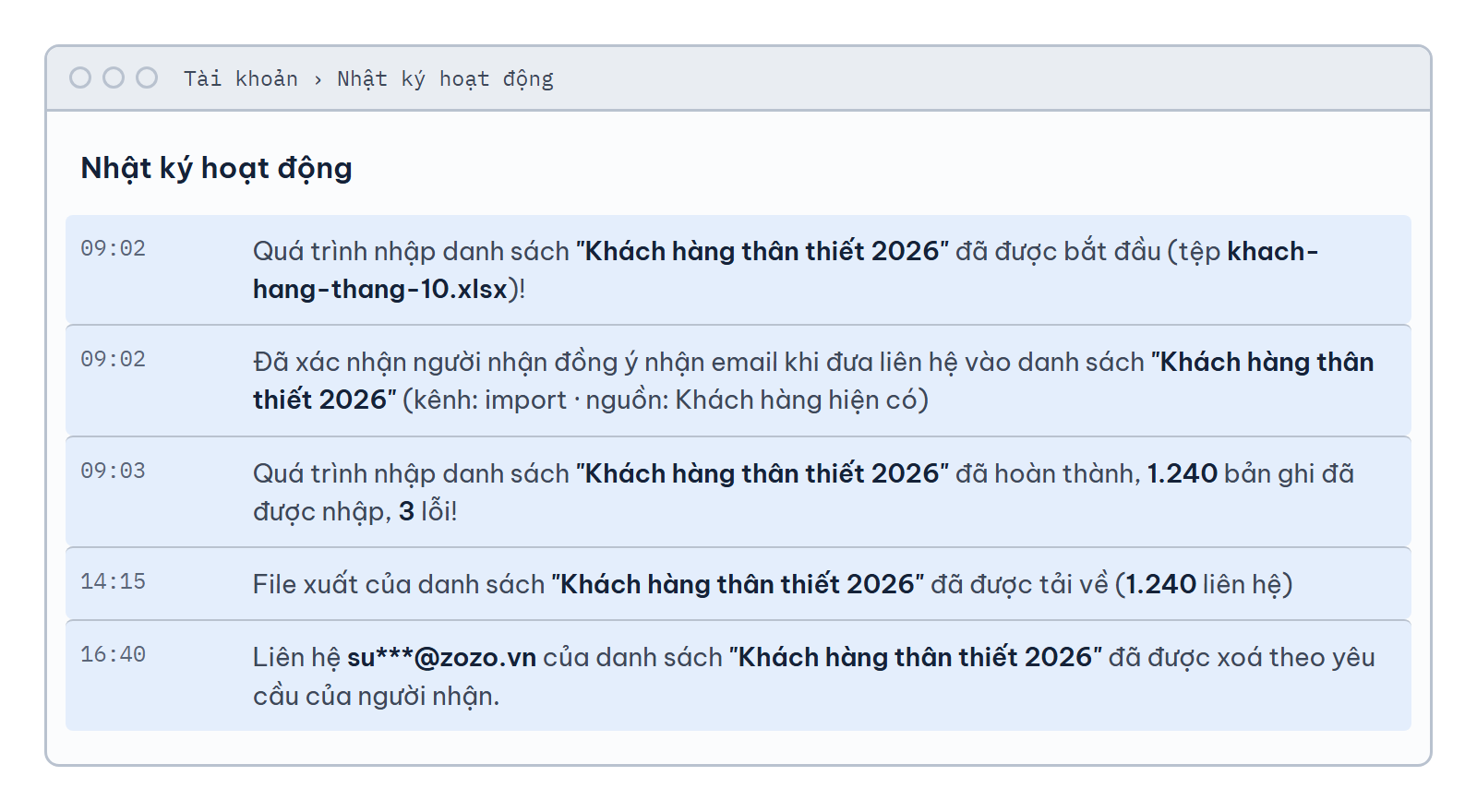
Task: Open the "File xuất của danh sách" log entry
Action: pos(738,583)
